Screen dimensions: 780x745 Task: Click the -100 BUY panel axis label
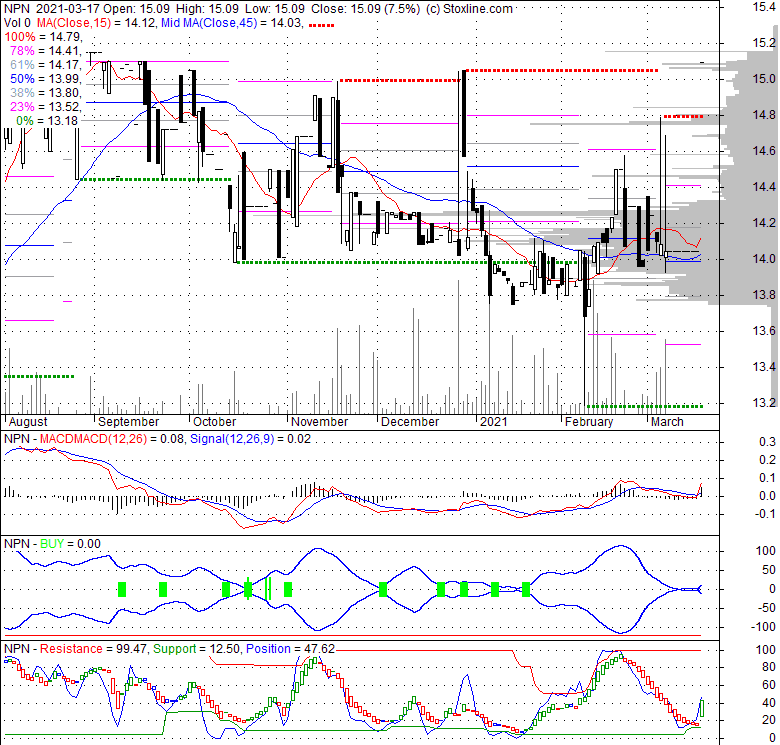coord(763,627)
